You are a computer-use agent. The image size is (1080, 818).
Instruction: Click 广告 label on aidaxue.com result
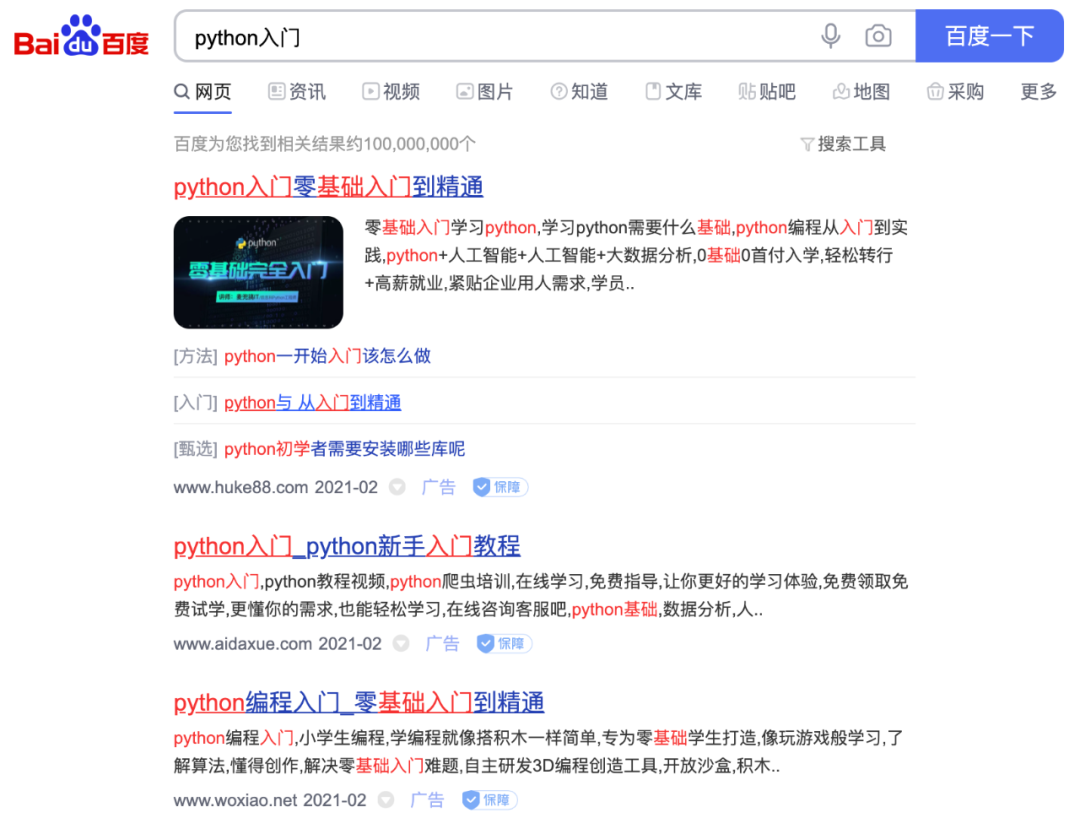pos(442,644)
